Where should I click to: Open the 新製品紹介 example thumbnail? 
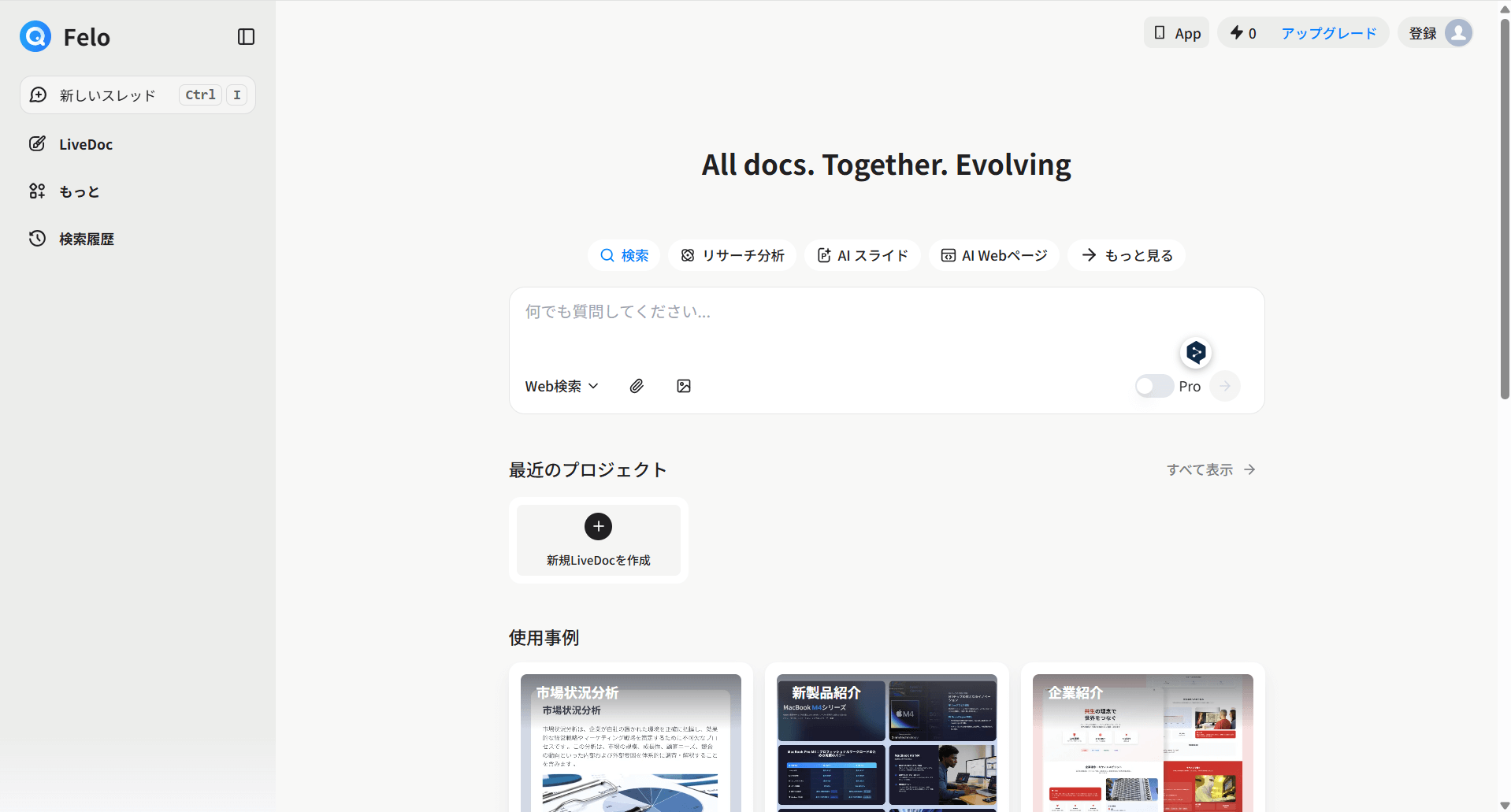coord(886,740)
